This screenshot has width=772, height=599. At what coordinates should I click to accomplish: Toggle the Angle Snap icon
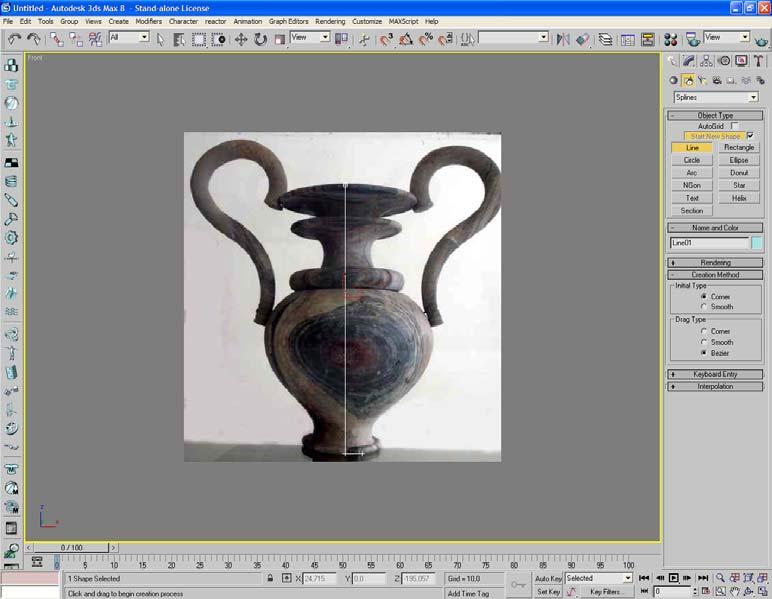tap(406, 39)
